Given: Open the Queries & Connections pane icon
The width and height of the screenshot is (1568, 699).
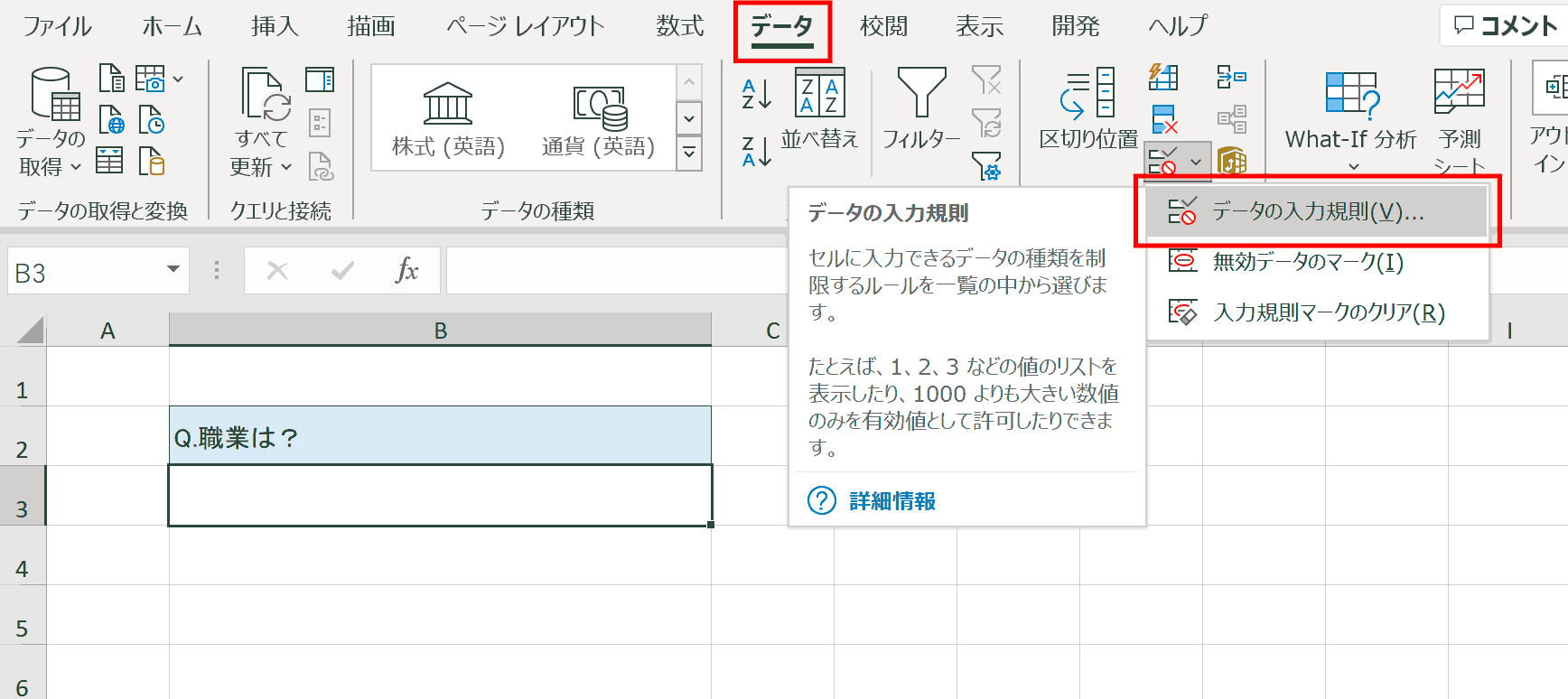Looking at the screenshot, I should point(320,79).
